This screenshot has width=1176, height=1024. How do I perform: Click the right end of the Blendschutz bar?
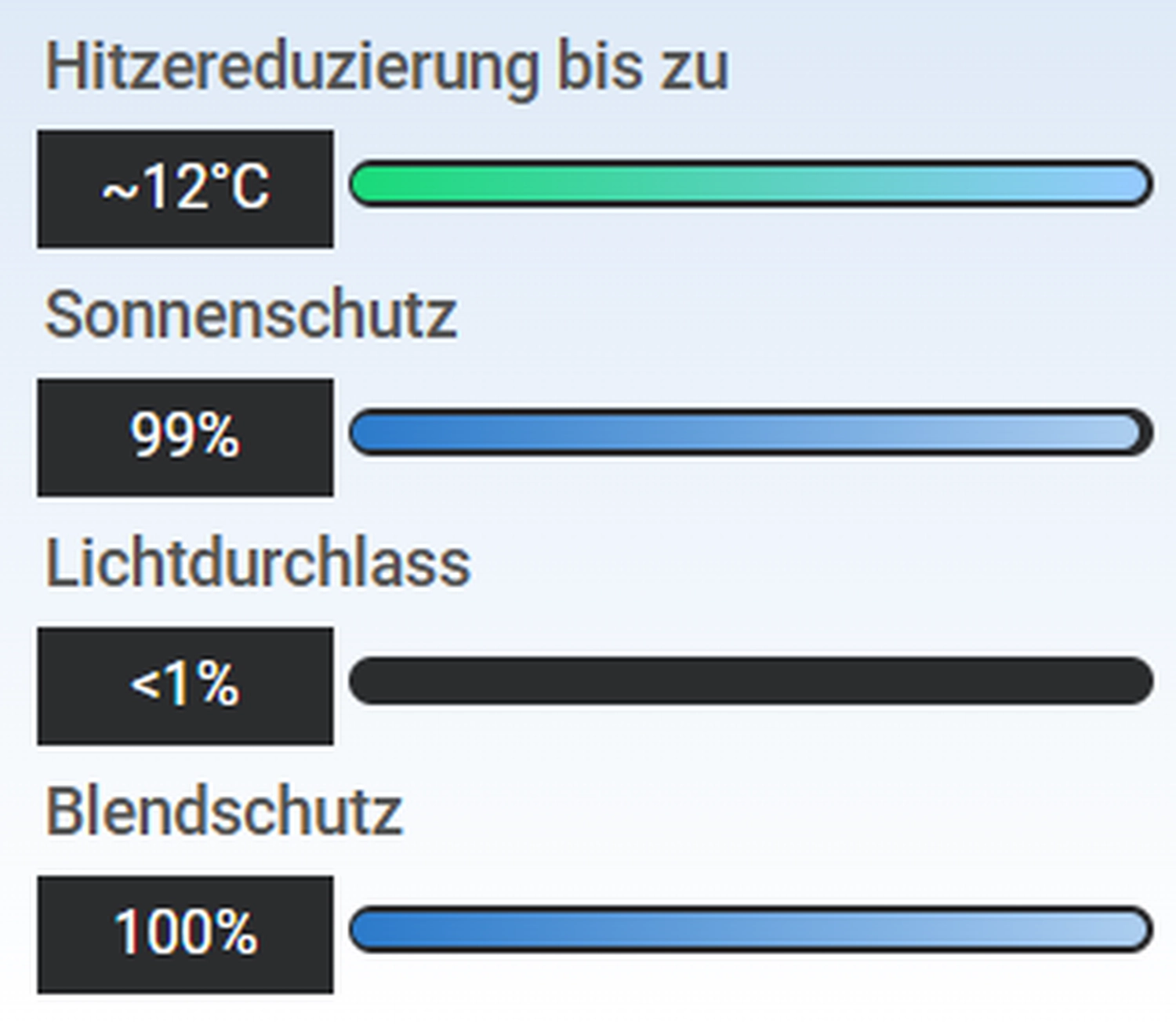click(x=1133, y=929)
